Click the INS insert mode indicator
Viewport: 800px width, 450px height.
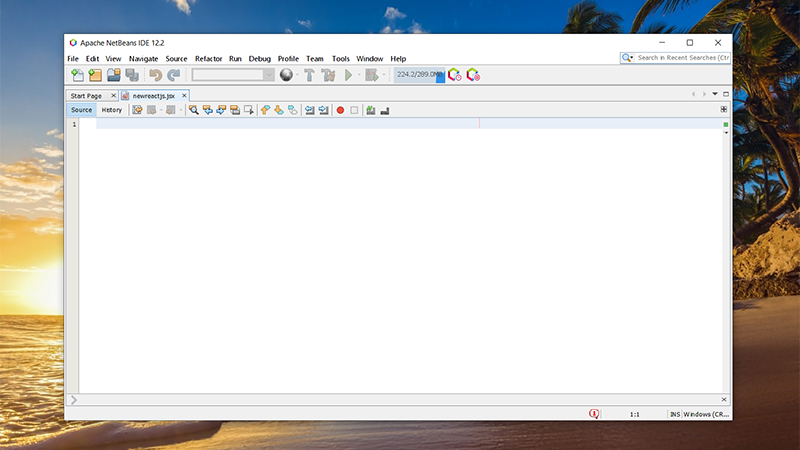(x=674, y=414)
